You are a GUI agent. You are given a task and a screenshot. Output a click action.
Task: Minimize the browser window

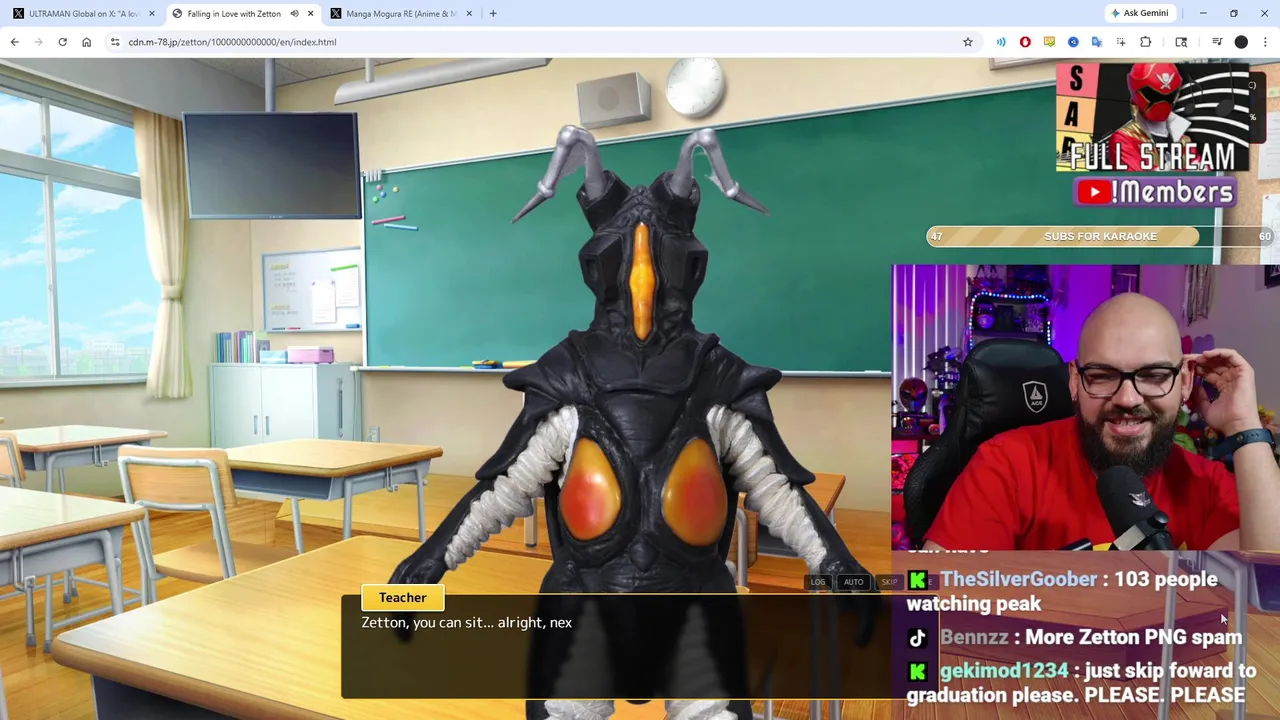click(1203, 13)
